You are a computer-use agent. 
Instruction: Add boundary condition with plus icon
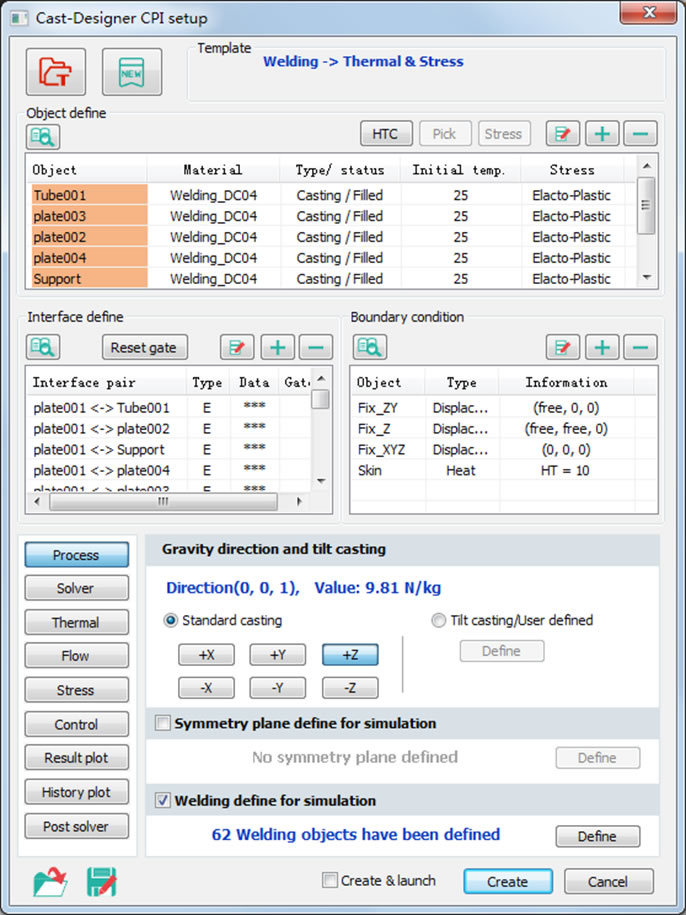(x=602, y=347)
